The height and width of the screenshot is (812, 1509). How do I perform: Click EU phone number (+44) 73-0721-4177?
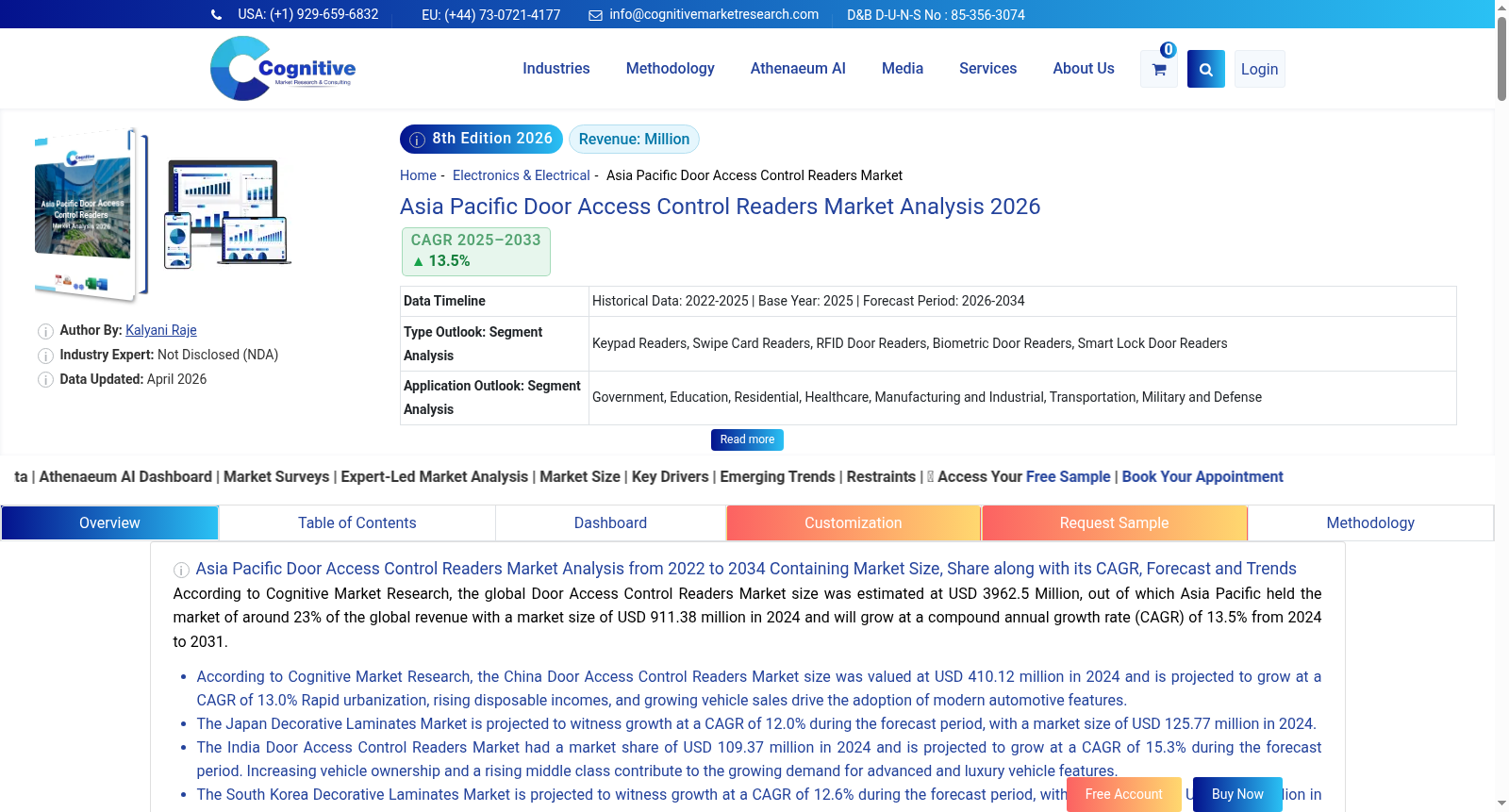[x=490, y=15]
